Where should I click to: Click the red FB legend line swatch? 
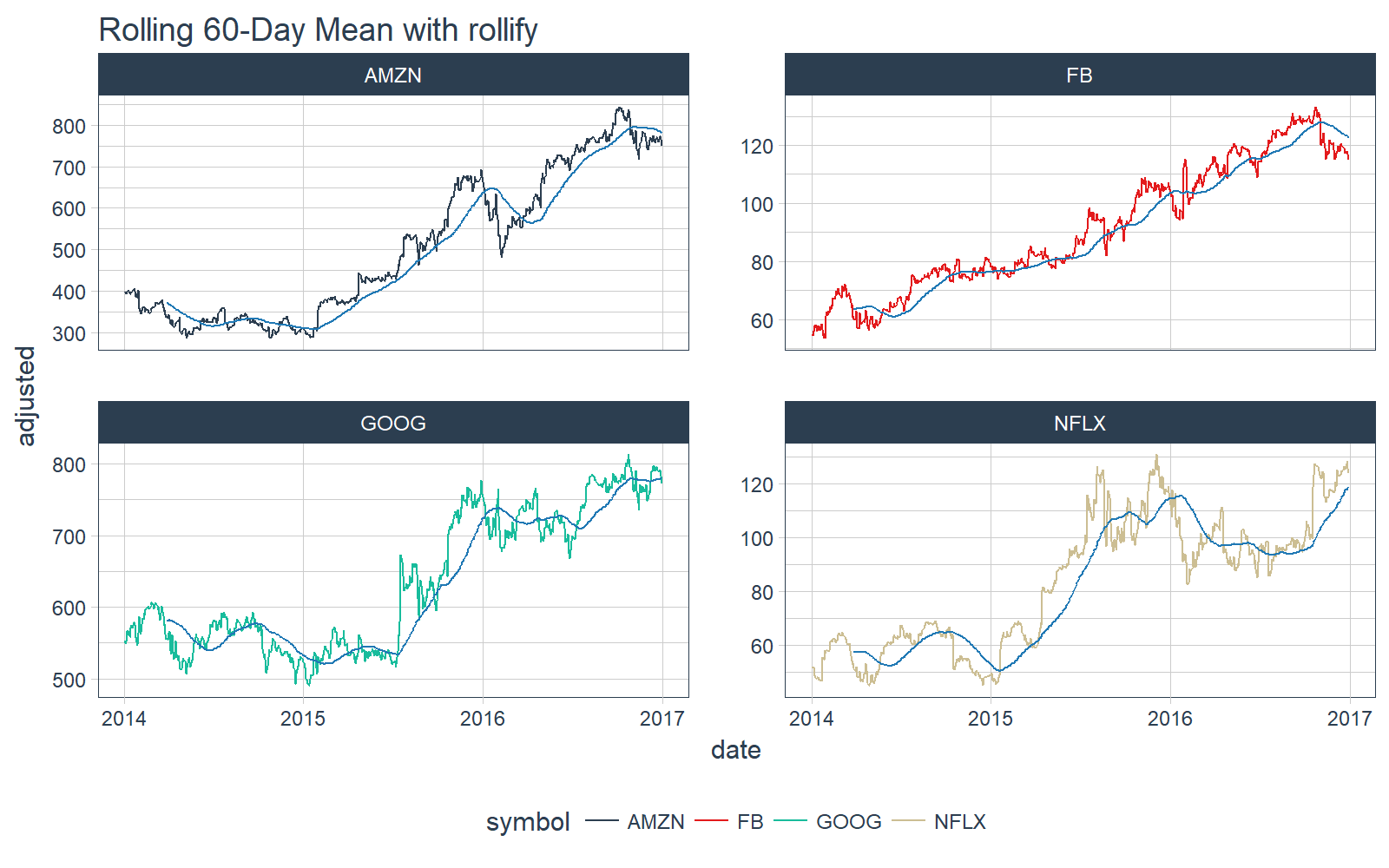711,821
